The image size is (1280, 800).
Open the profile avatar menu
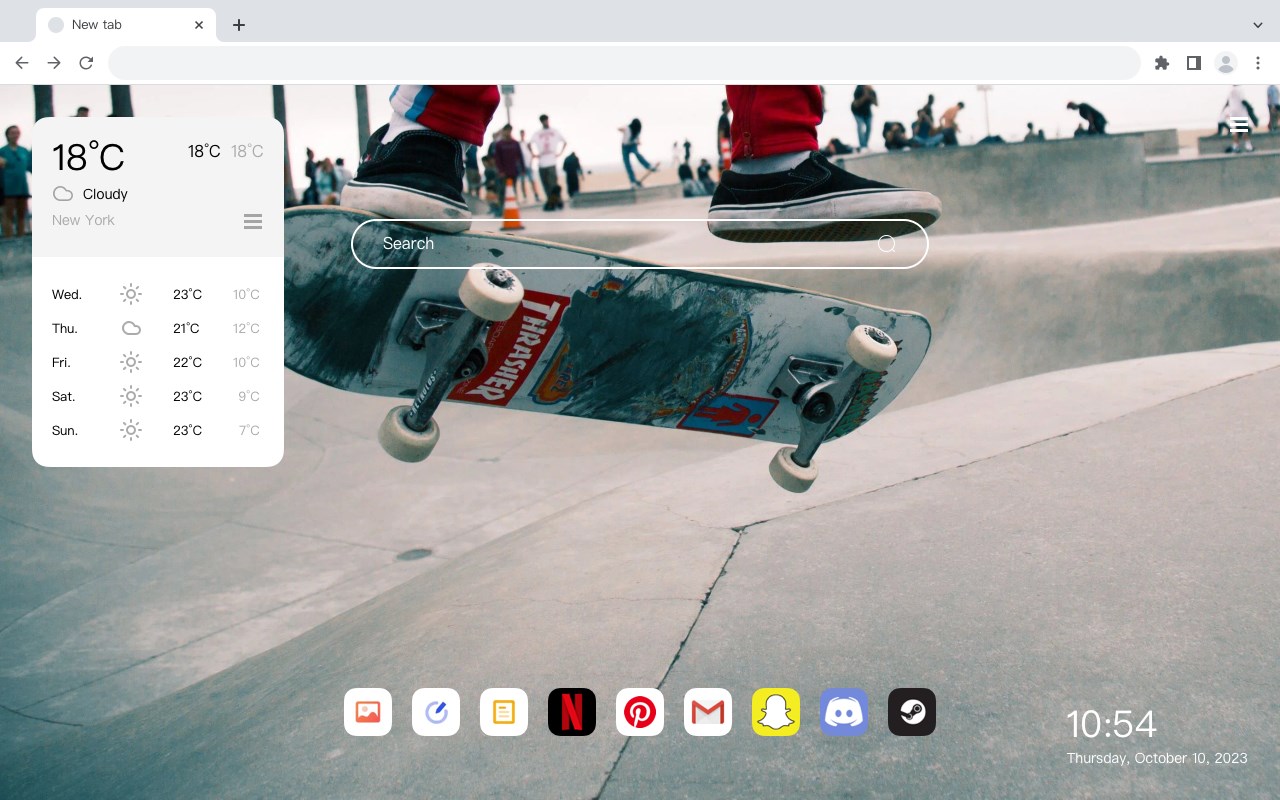(1226, 63)
